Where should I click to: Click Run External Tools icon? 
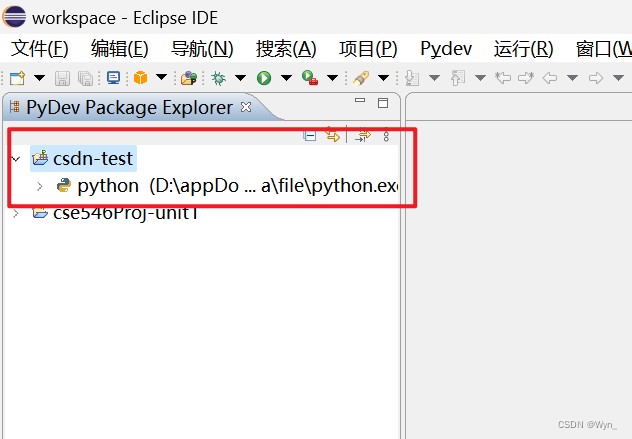pyautogui.click(x=310, y=77)
